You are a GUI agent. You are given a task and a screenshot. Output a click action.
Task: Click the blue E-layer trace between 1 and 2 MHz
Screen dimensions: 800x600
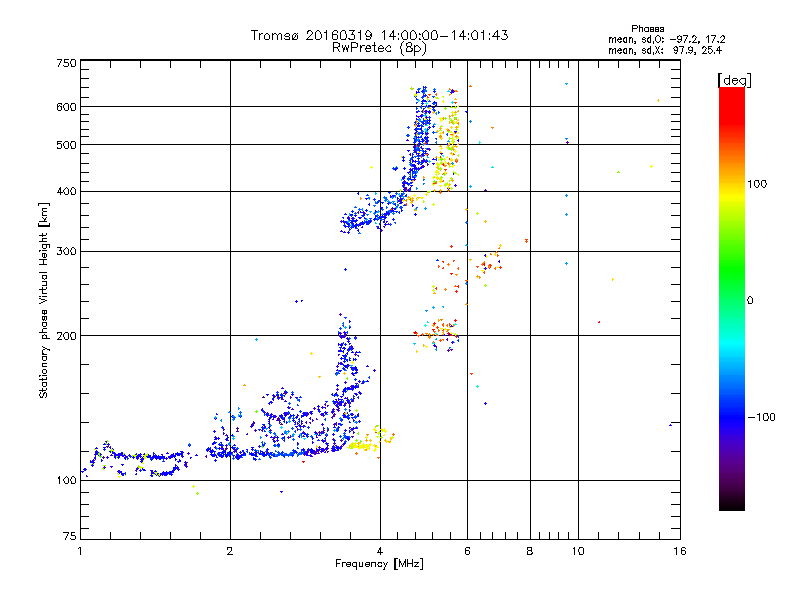[x=138, y=457]
